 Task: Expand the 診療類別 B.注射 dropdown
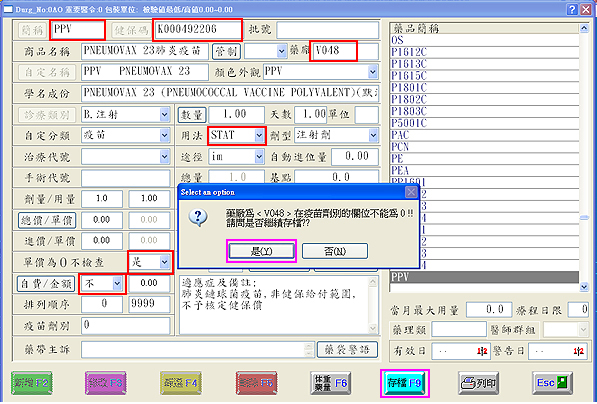coord(164,115)
